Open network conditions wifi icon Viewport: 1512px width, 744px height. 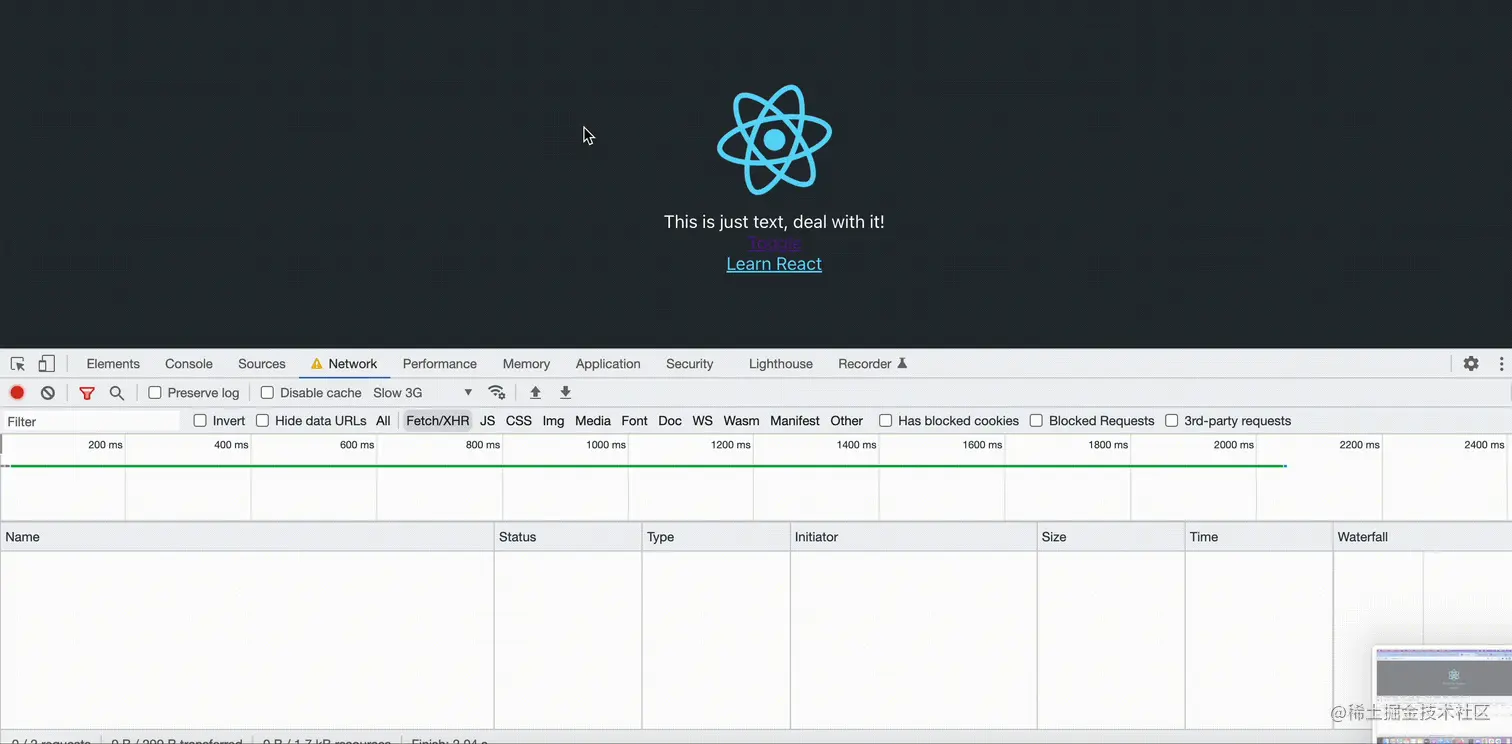[496, 393]
